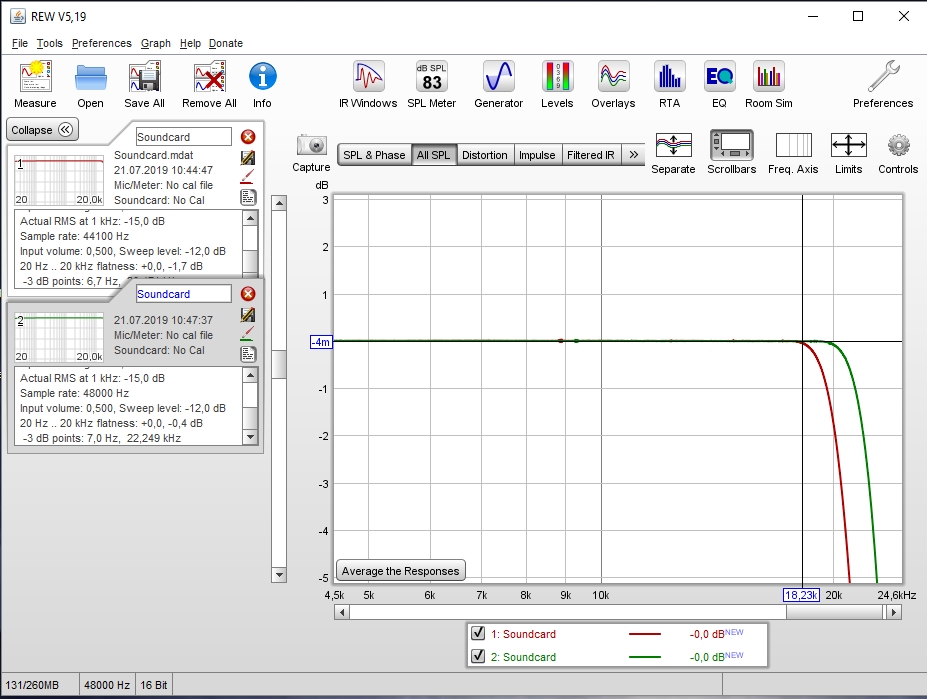
Task: Click the Save All icon
Action: point(144,84)
